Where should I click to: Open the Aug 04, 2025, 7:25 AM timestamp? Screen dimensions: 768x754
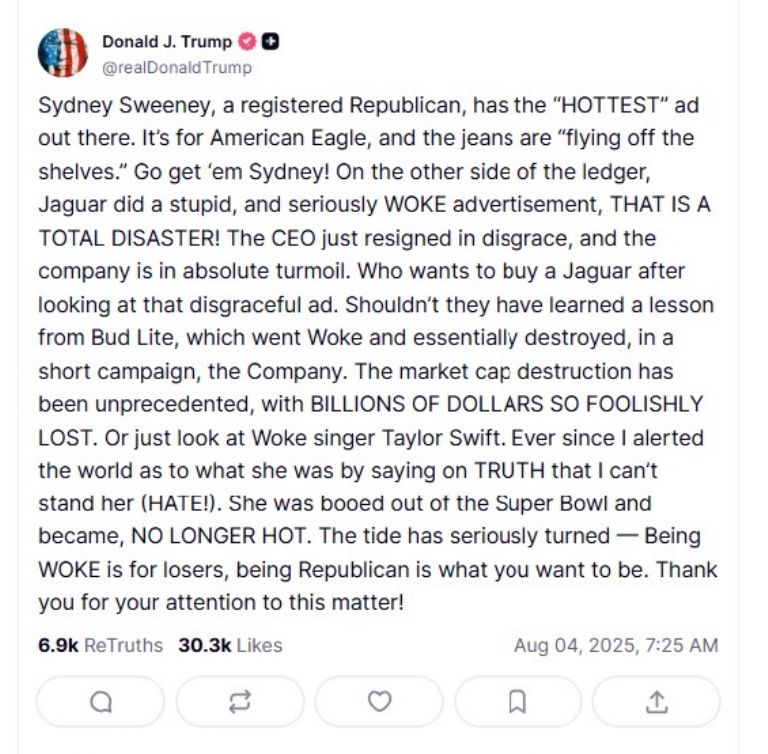615,645
